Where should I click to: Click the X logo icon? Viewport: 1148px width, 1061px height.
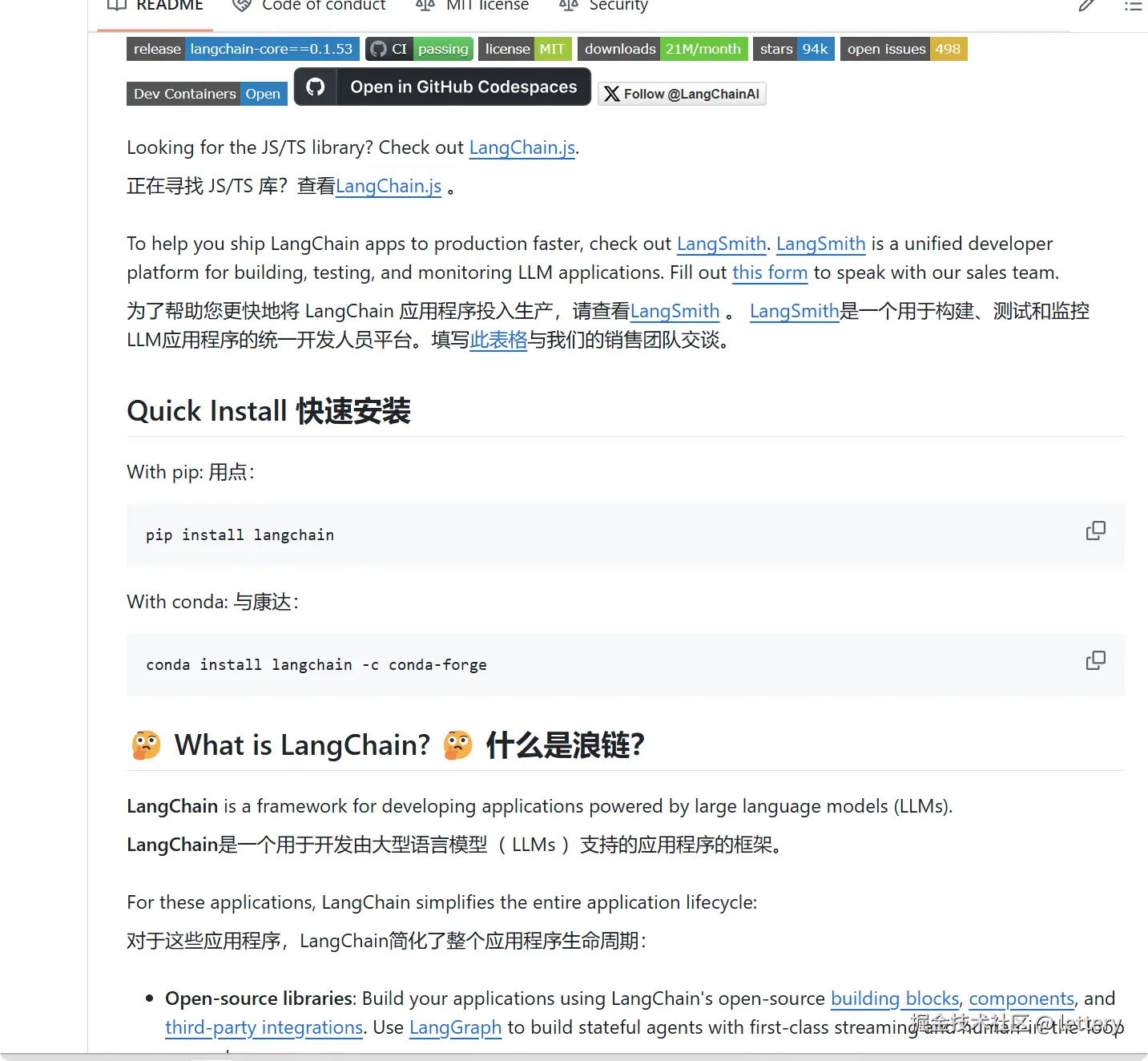[x=611, y=94]
